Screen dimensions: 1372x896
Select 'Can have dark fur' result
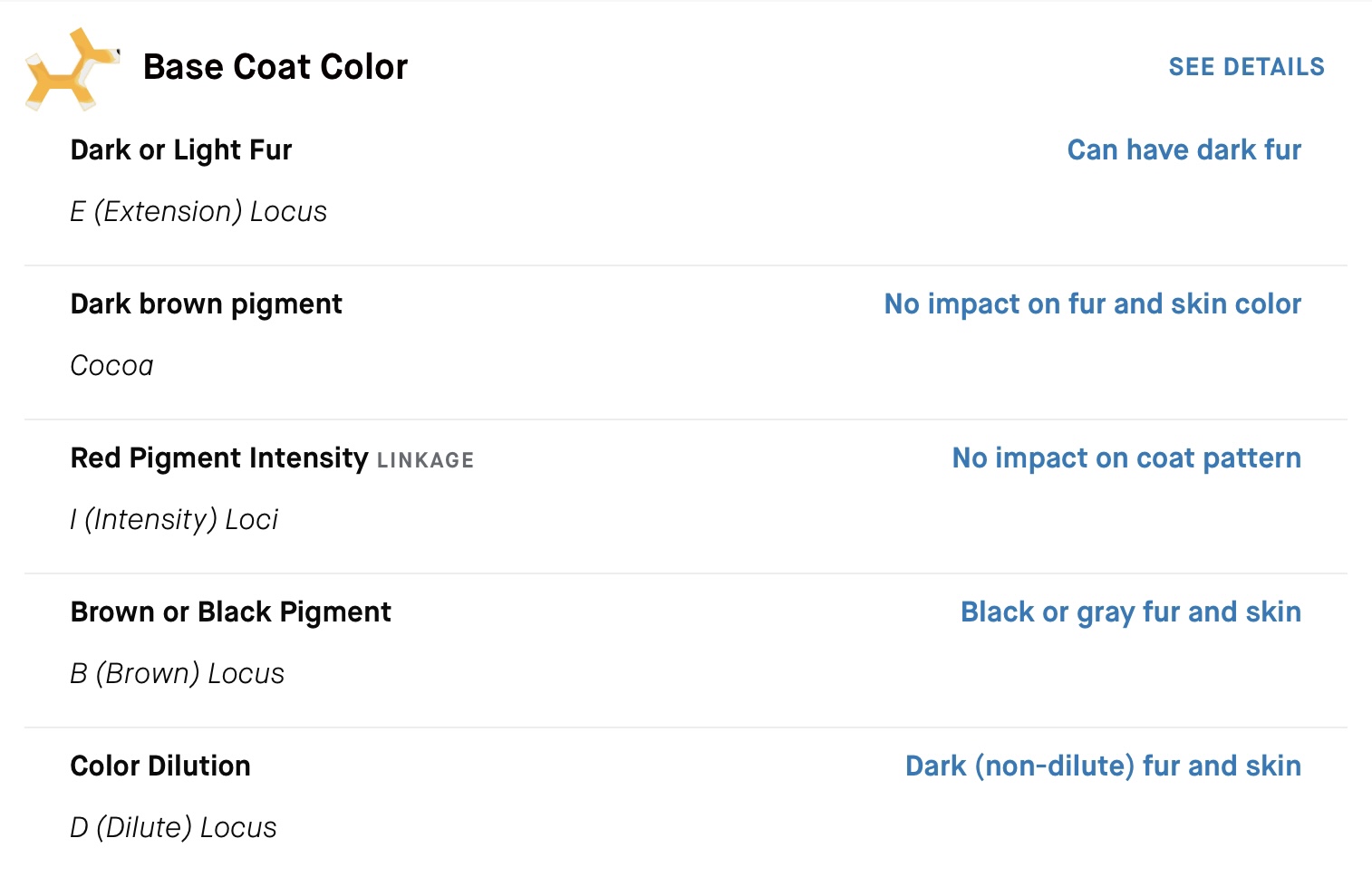tap(1184, 149)
